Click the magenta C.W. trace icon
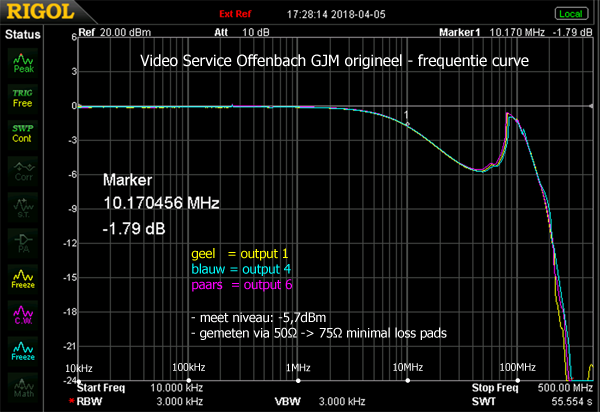 click(23, 315)
